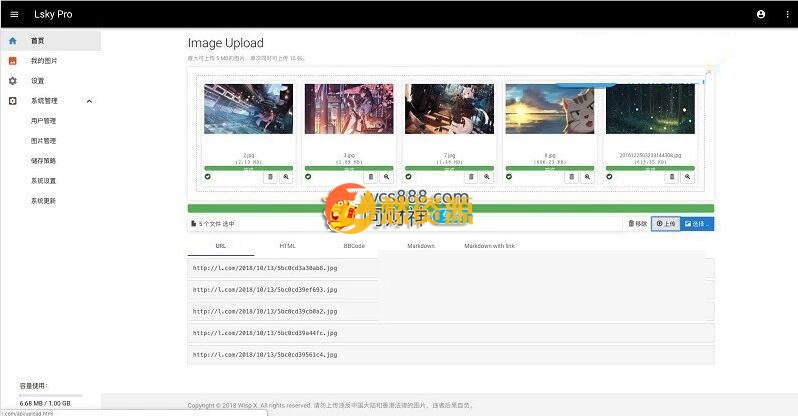Screen dimensions: 798x416
Task: Click the green success check under 20161225 file
Action: coord(609,177)
